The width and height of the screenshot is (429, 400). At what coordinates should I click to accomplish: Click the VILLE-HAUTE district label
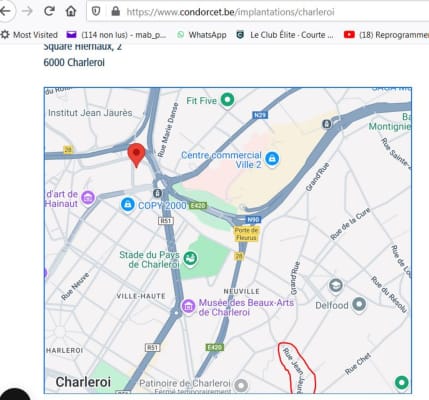(x=141, y=296)
